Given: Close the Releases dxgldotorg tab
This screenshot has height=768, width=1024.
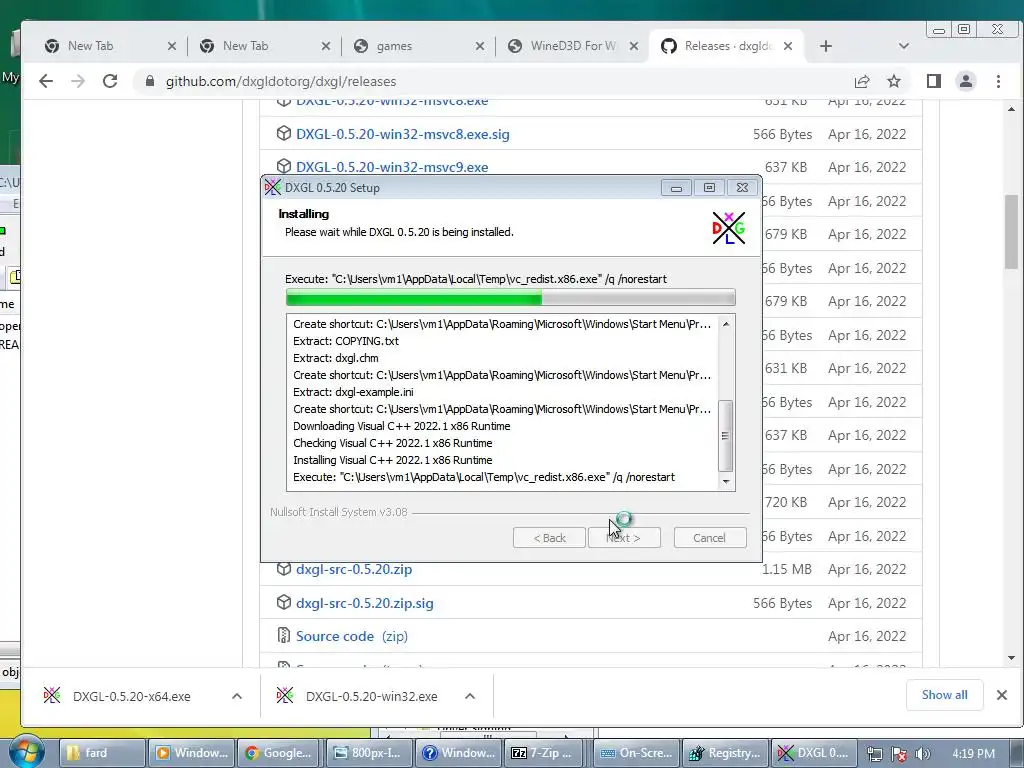Looking at the screenshot, I should tap(788, 46).
